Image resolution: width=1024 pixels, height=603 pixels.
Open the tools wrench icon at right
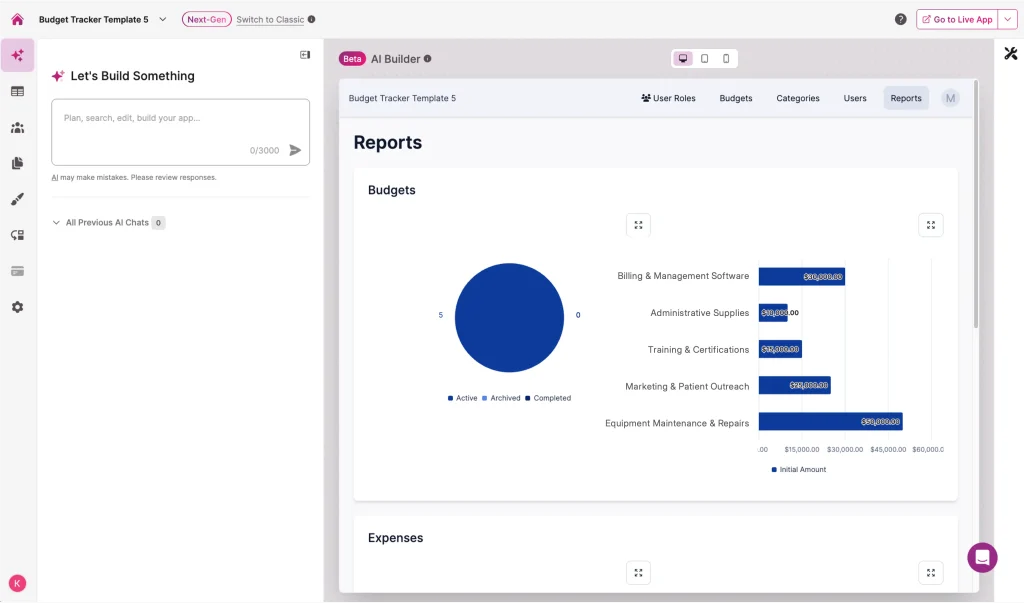click(1010, 54)
